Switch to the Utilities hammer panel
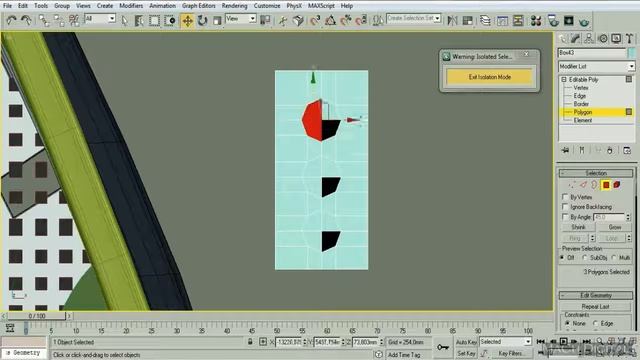 tap(629, 38)
